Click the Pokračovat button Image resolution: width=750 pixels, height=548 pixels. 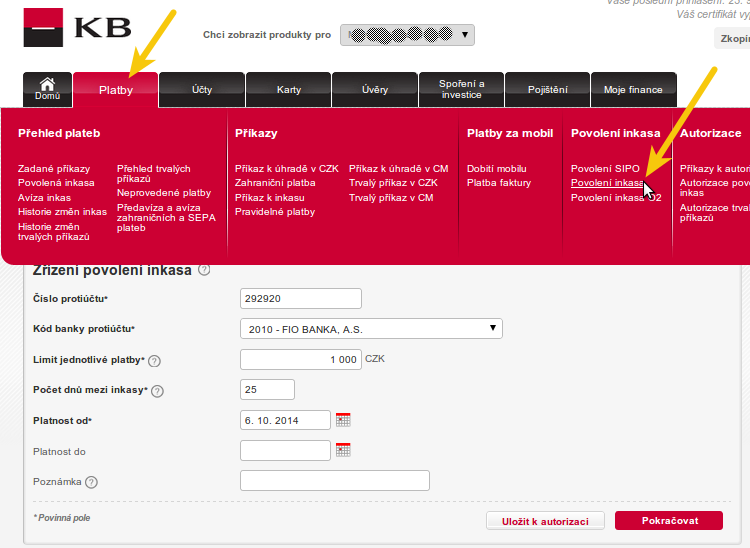coord(668,520)
